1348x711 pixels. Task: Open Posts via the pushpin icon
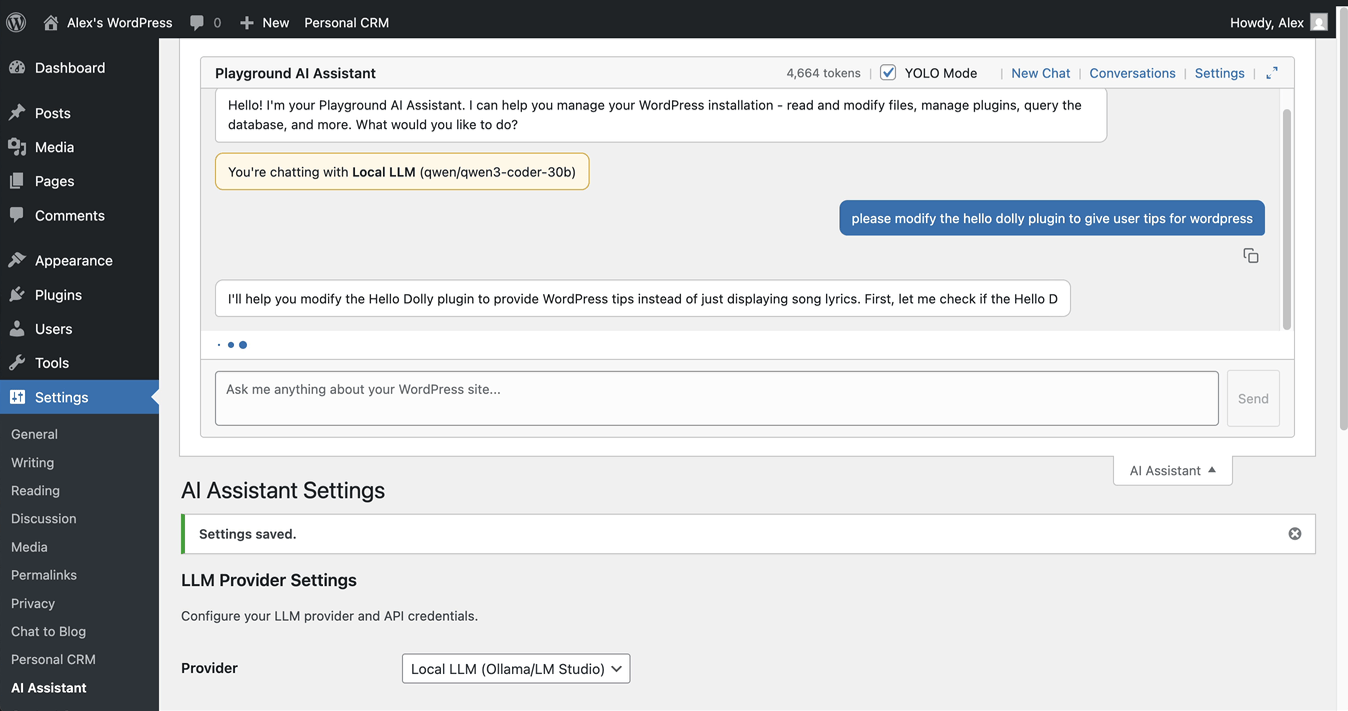[20, 112]
